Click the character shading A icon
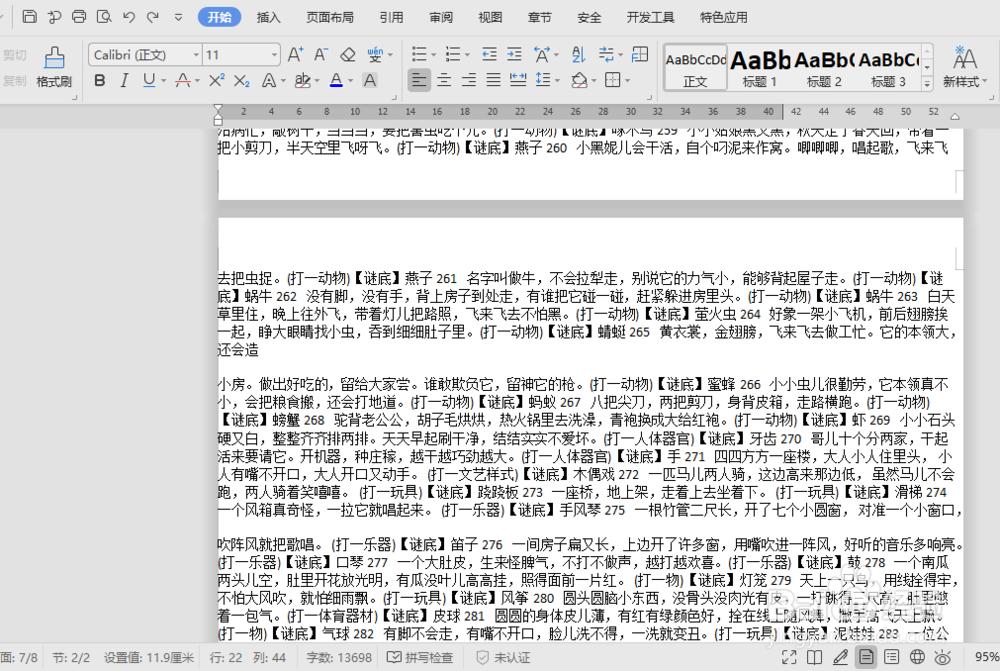Screen dimensions: 1000x671 pyautogui.click(x=369, y=80)
